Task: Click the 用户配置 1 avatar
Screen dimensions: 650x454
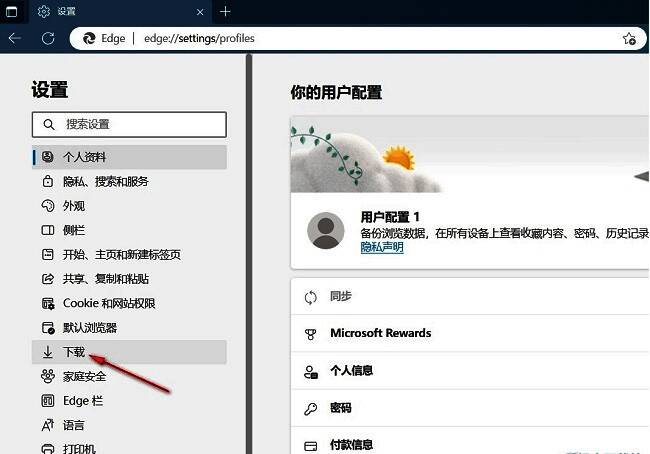Action: pyautogui.click(x=326, y=231)
